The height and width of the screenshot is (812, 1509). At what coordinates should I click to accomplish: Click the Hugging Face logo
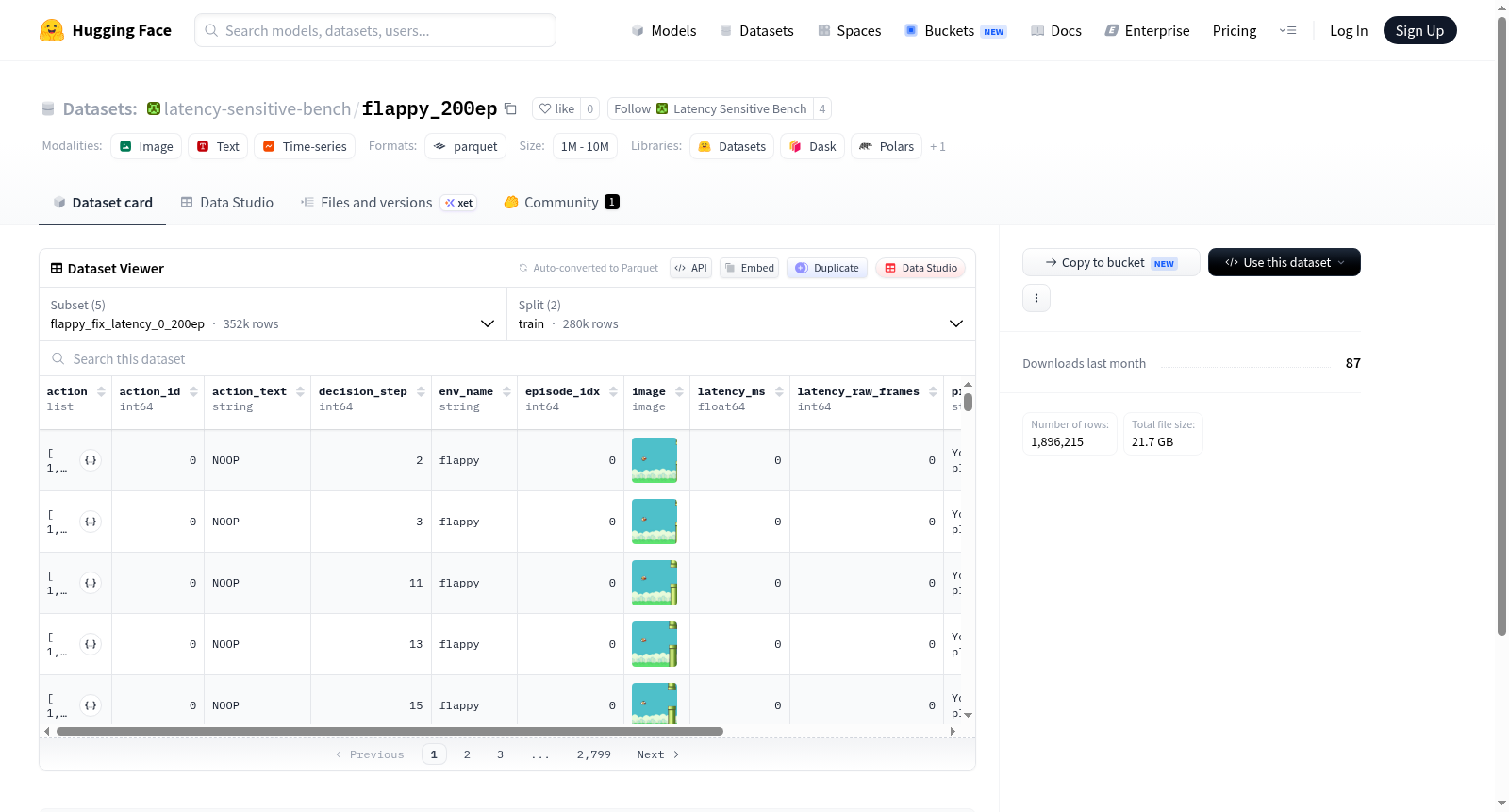[x=52, y=30]
